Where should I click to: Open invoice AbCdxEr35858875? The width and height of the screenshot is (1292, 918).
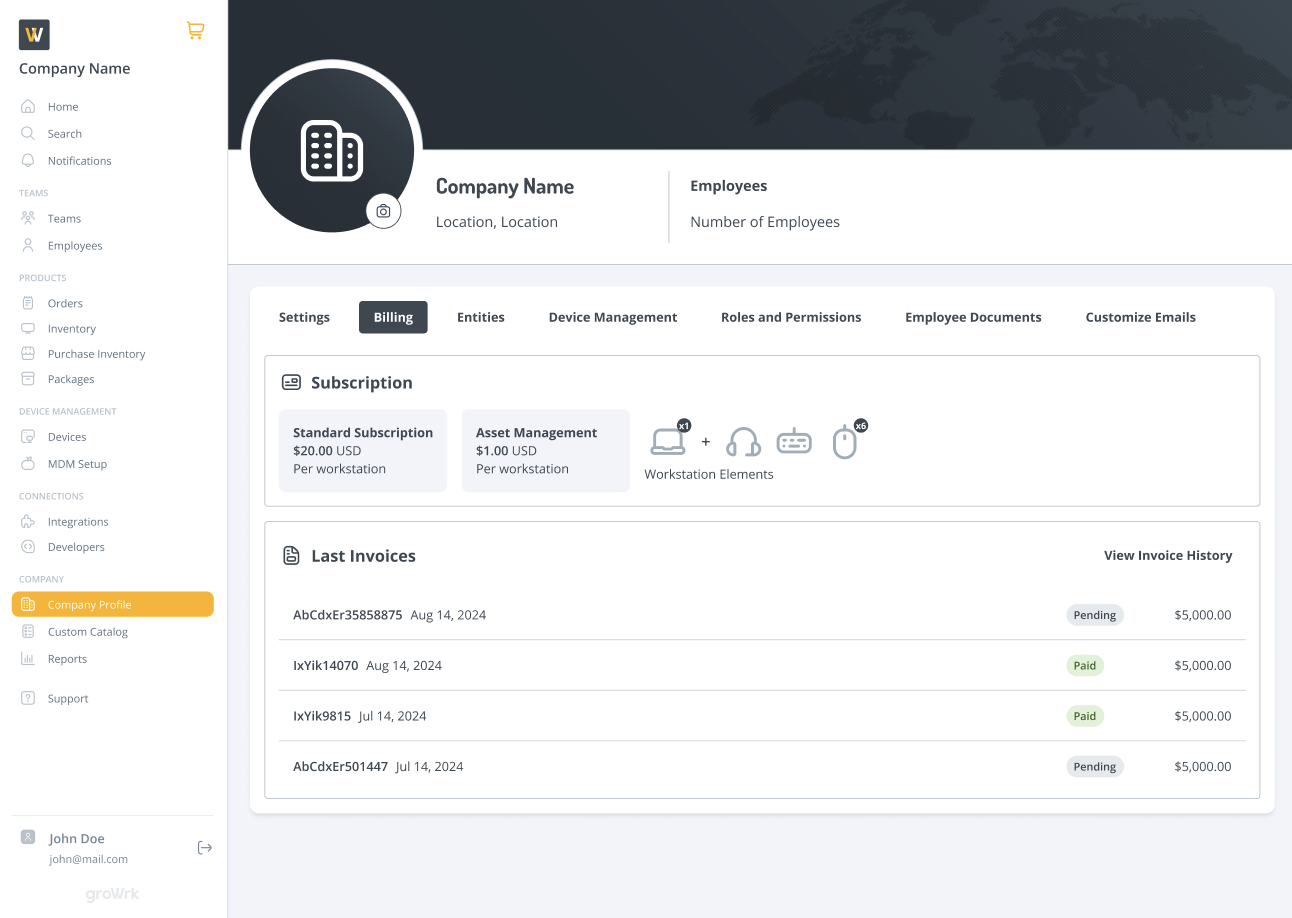[x=347, y=615]
